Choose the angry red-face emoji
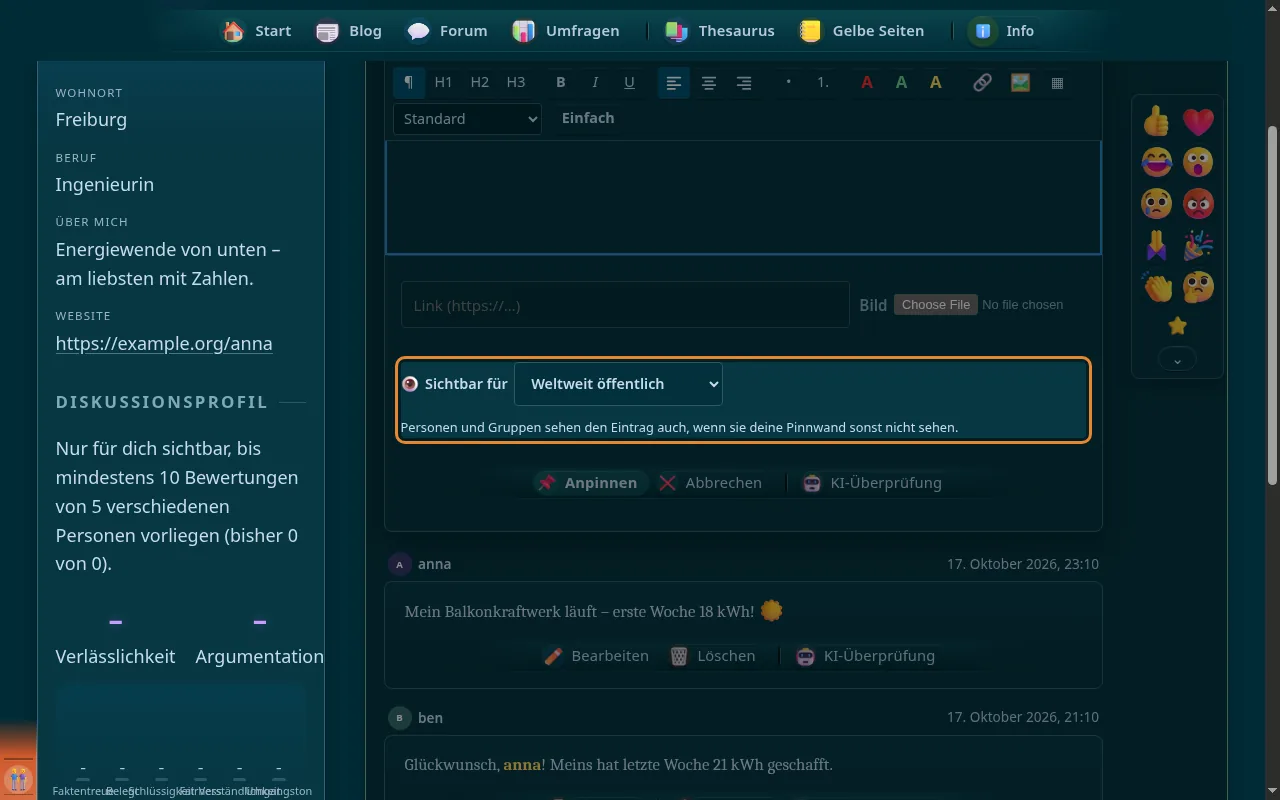1280x800 pixels. pos(1198,204)
